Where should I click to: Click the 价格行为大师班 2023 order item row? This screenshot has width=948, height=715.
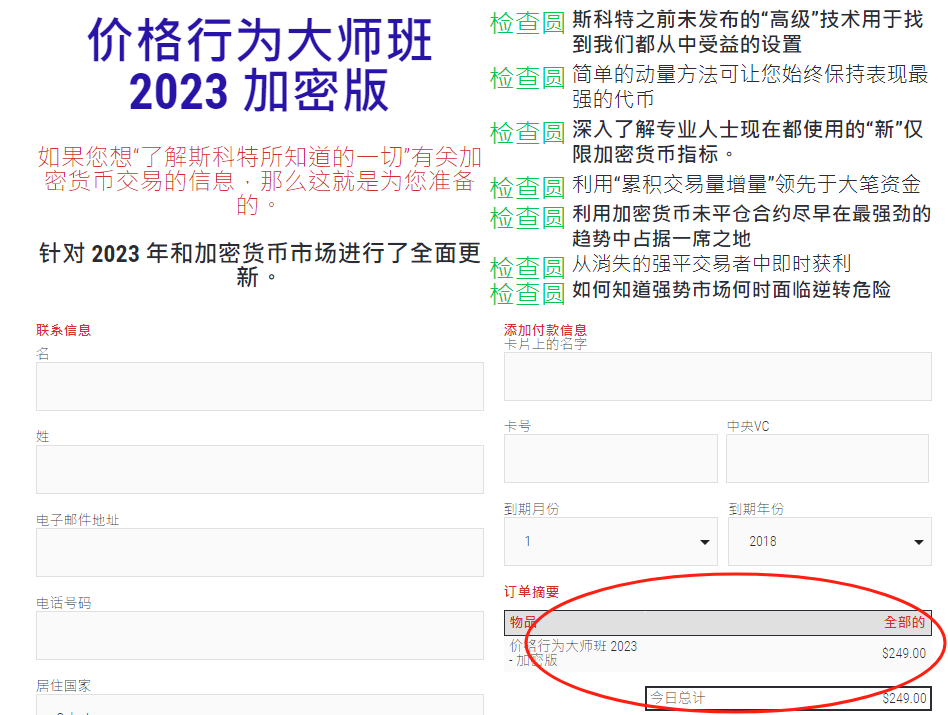[717, 653]
